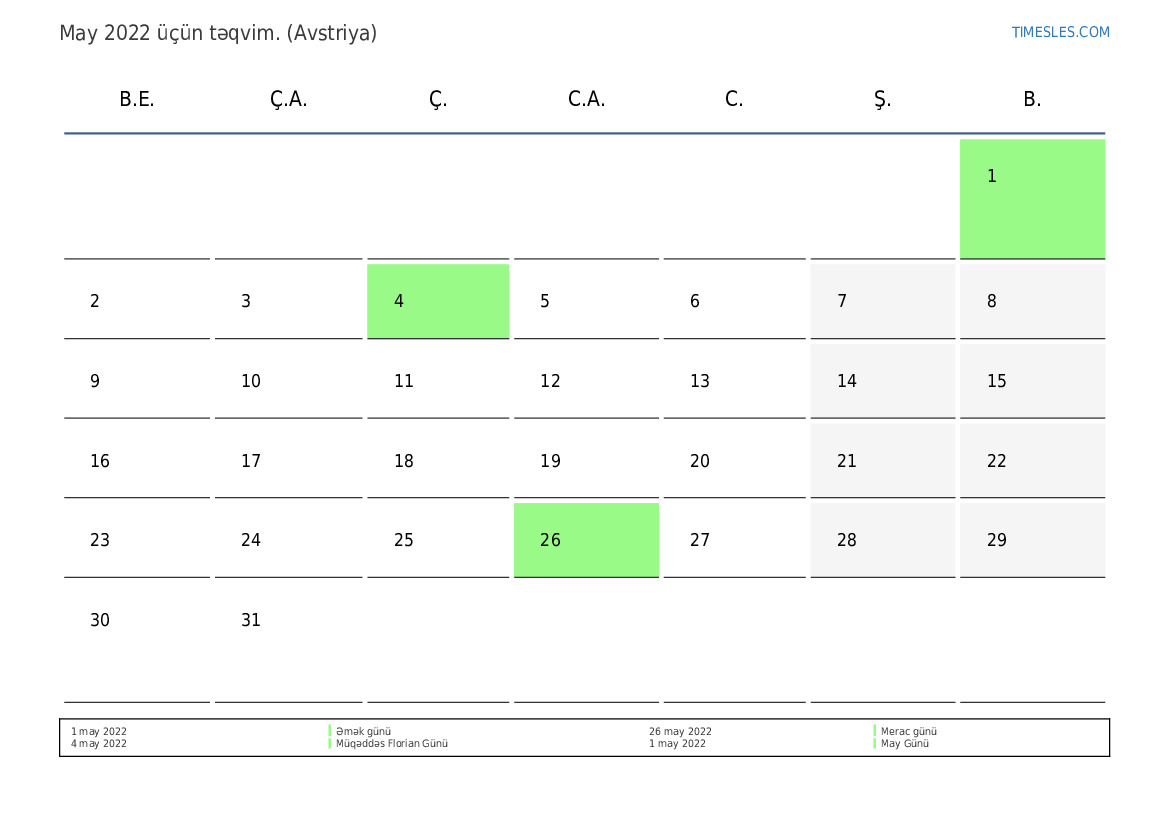Click '1 may 2022' beside 'May Günü'
The height and width of the screenshot is (827, 1169).
(x=677, y=743)
